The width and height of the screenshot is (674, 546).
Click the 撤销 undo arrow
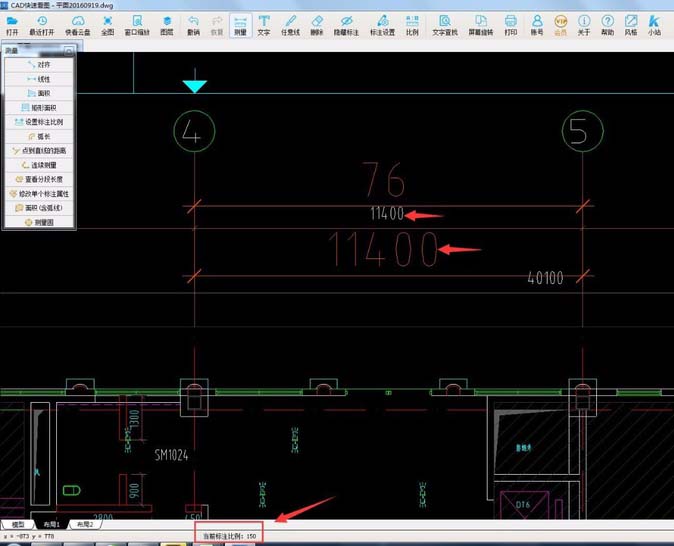tap(193, 25)
